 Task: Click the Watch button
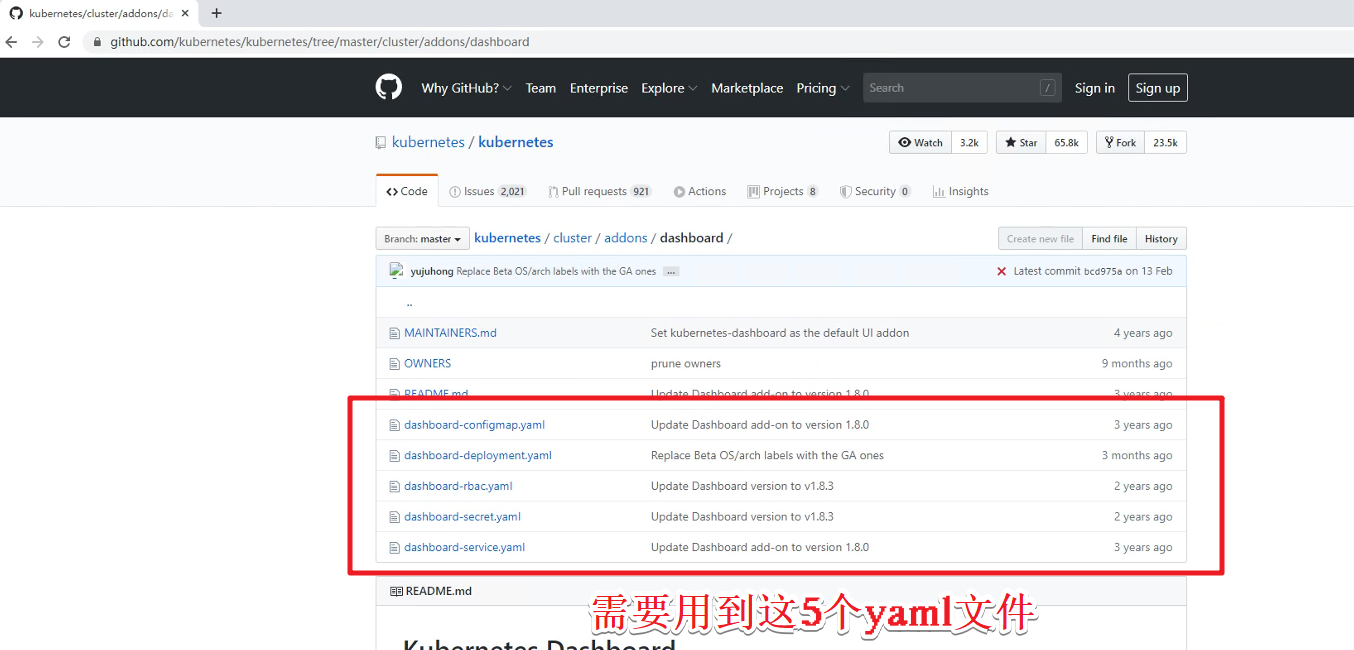(x=920, y=143)
